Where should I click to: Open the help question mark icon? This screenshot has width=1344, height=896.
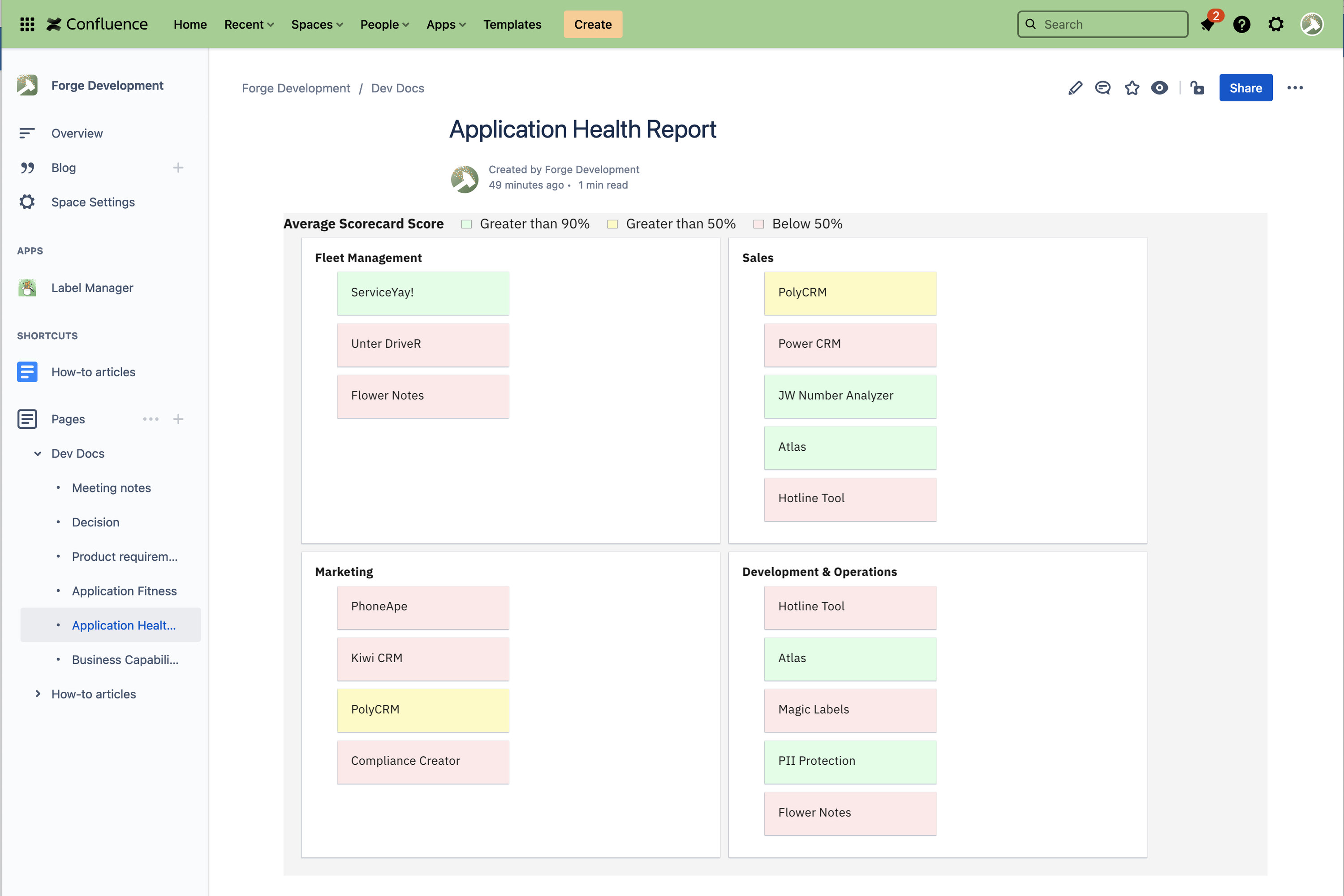click(1241, 25)
